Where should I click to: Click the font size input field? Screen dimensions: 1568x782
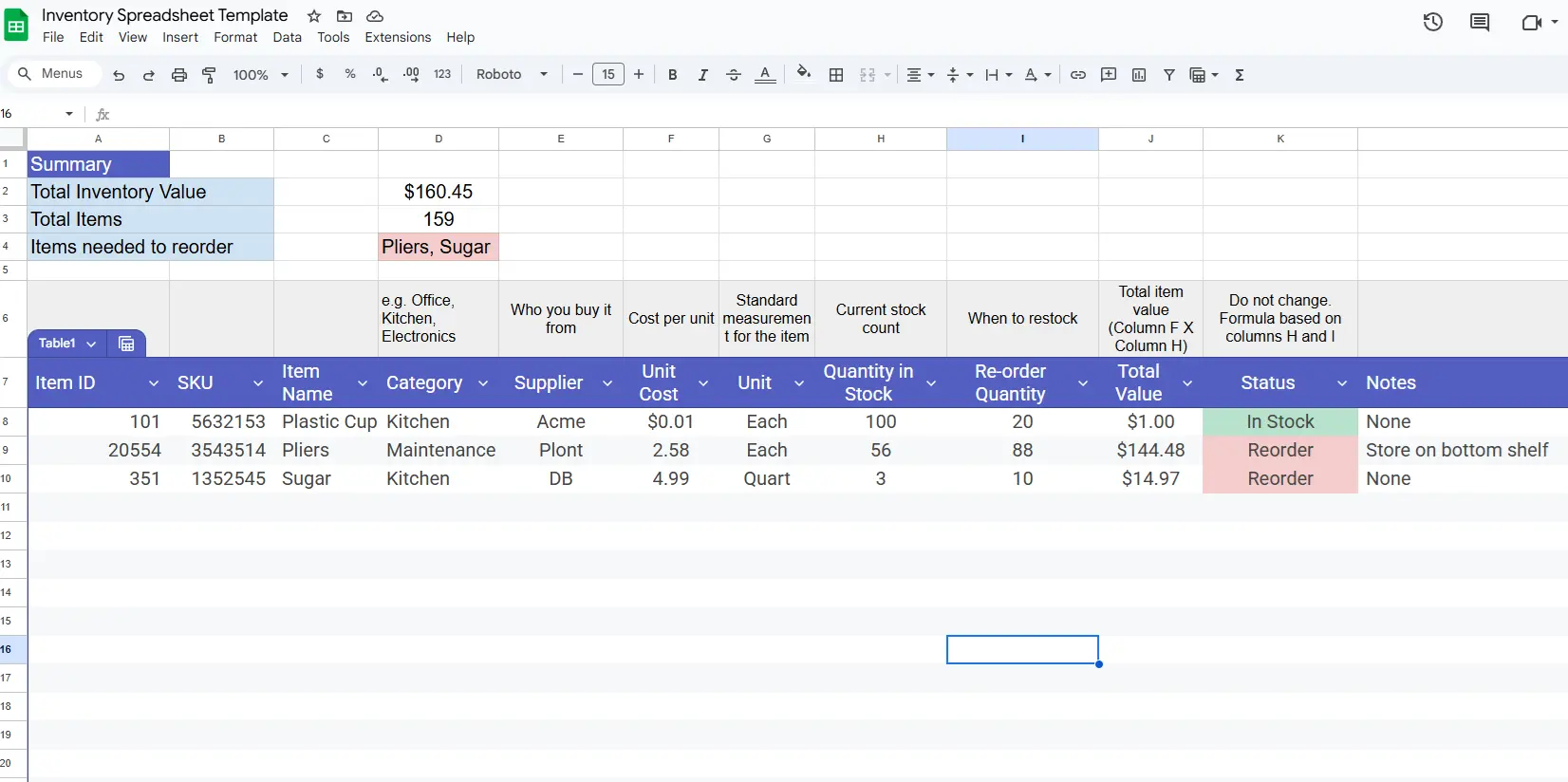coord(607,75)
